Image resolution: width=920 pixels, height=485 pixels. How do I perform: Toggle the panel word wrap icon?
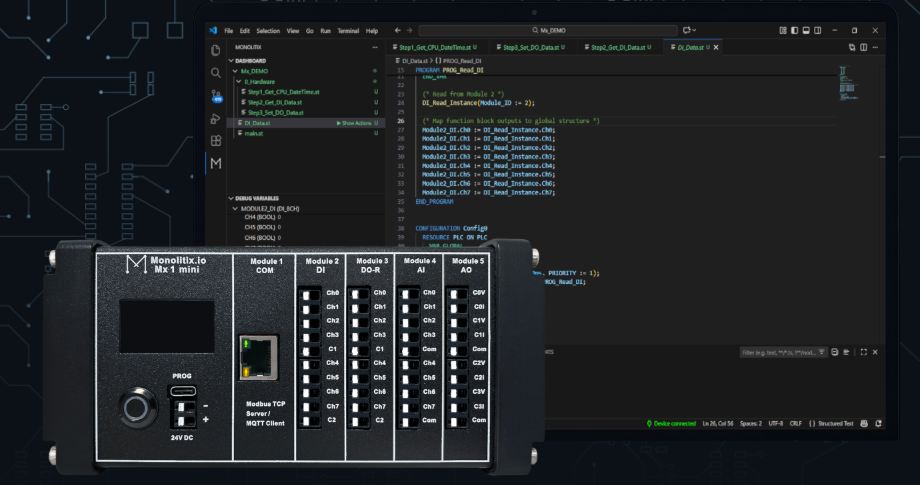[x=846, y=352]
